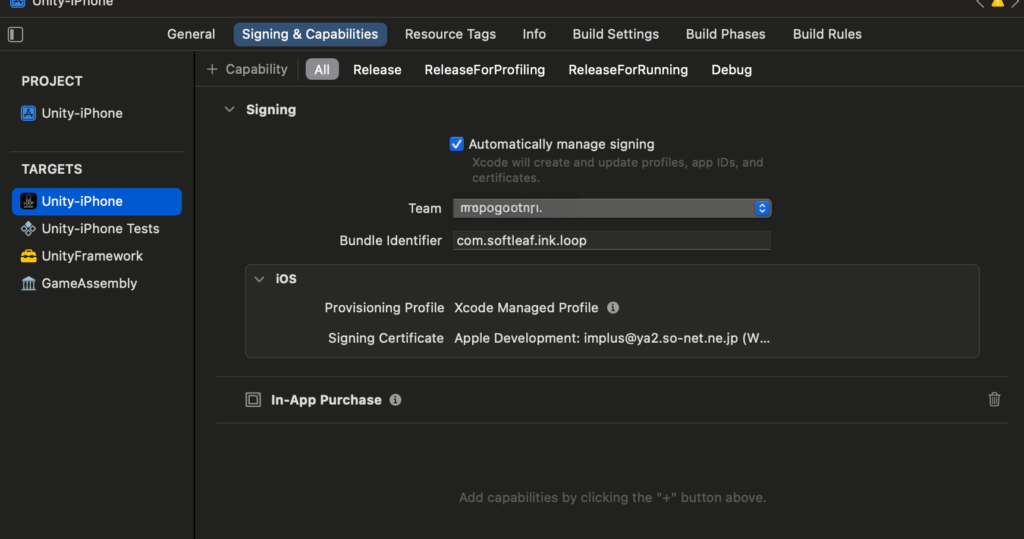The image size is (1024, 539).
Task: Switch to the Build Settings tab
Action: coord(615,34)
